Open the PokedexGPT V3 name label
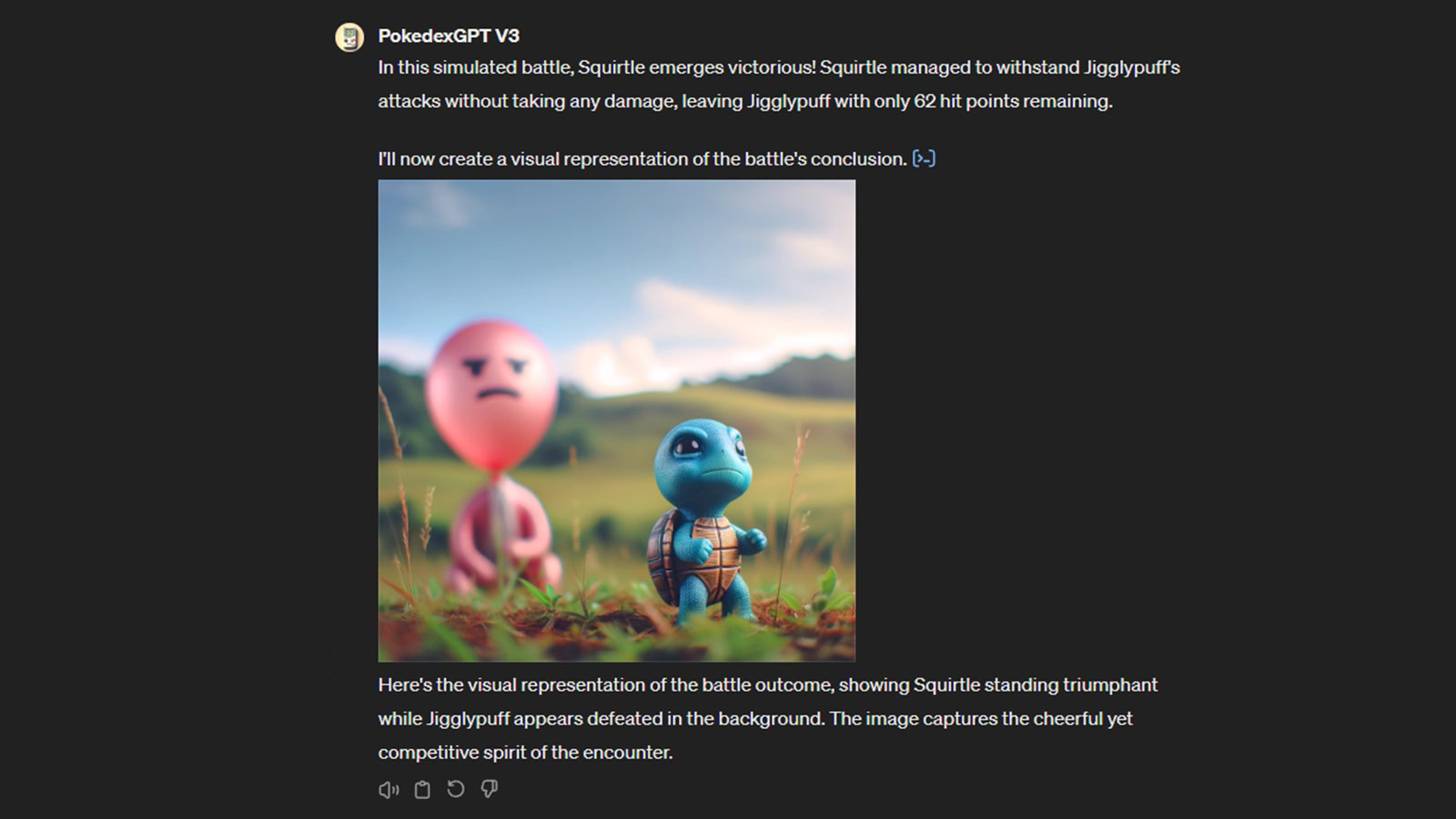The image size is (1456, 819). [x=449, y=35]
